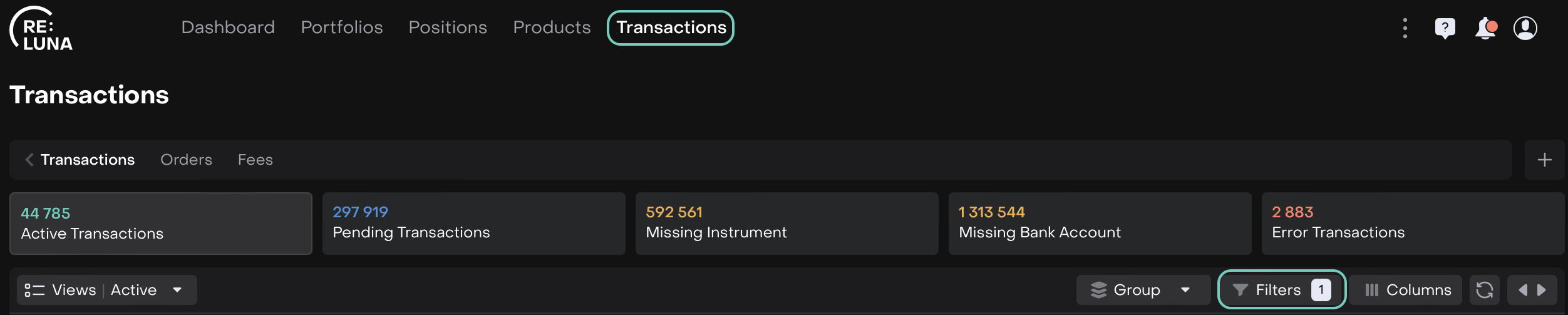Screen dimensions: 1568x315
Task: Open the Columns selector
Action: (1406, 290)
